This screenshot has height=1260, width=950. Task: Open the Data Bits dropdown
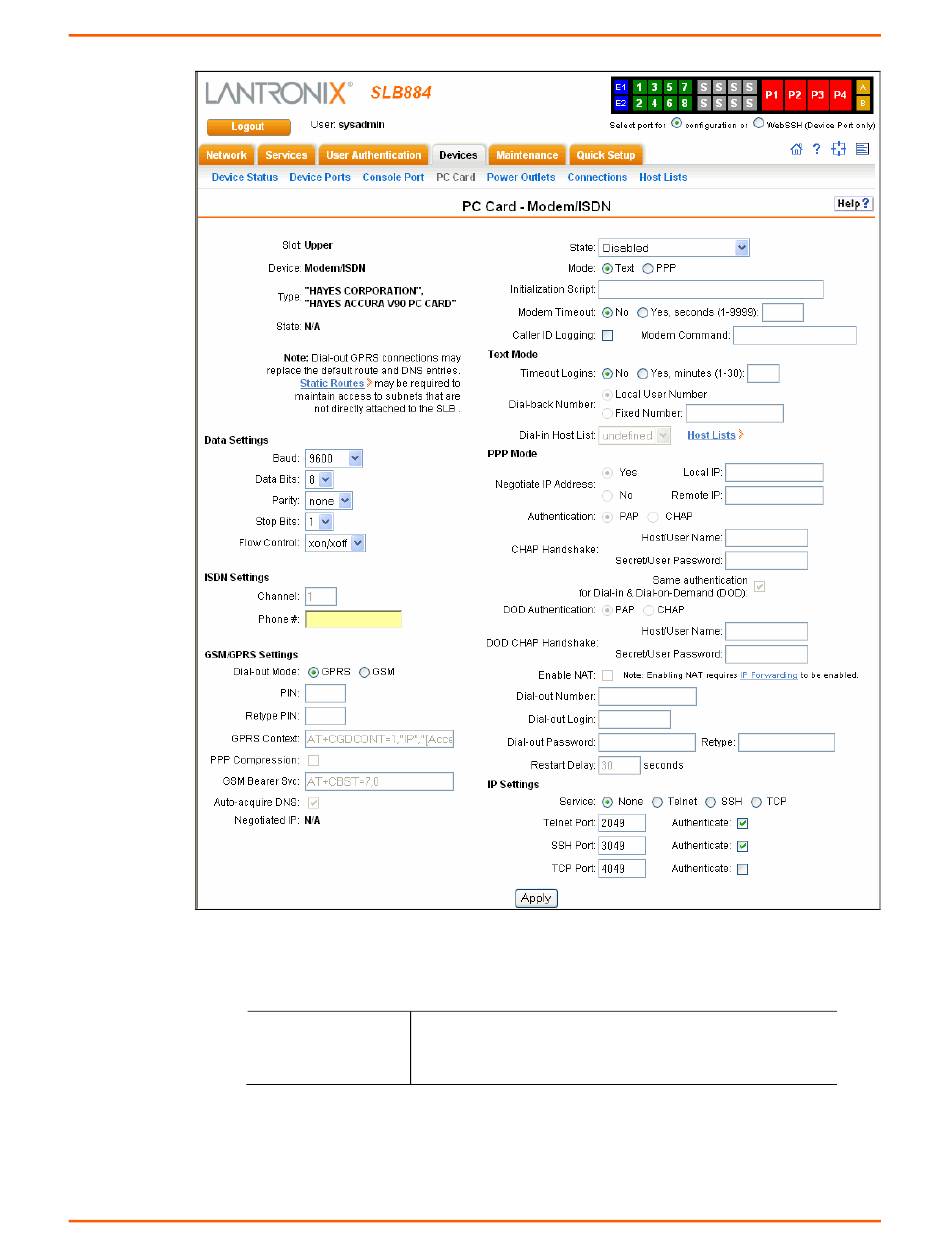pos(319,480)
